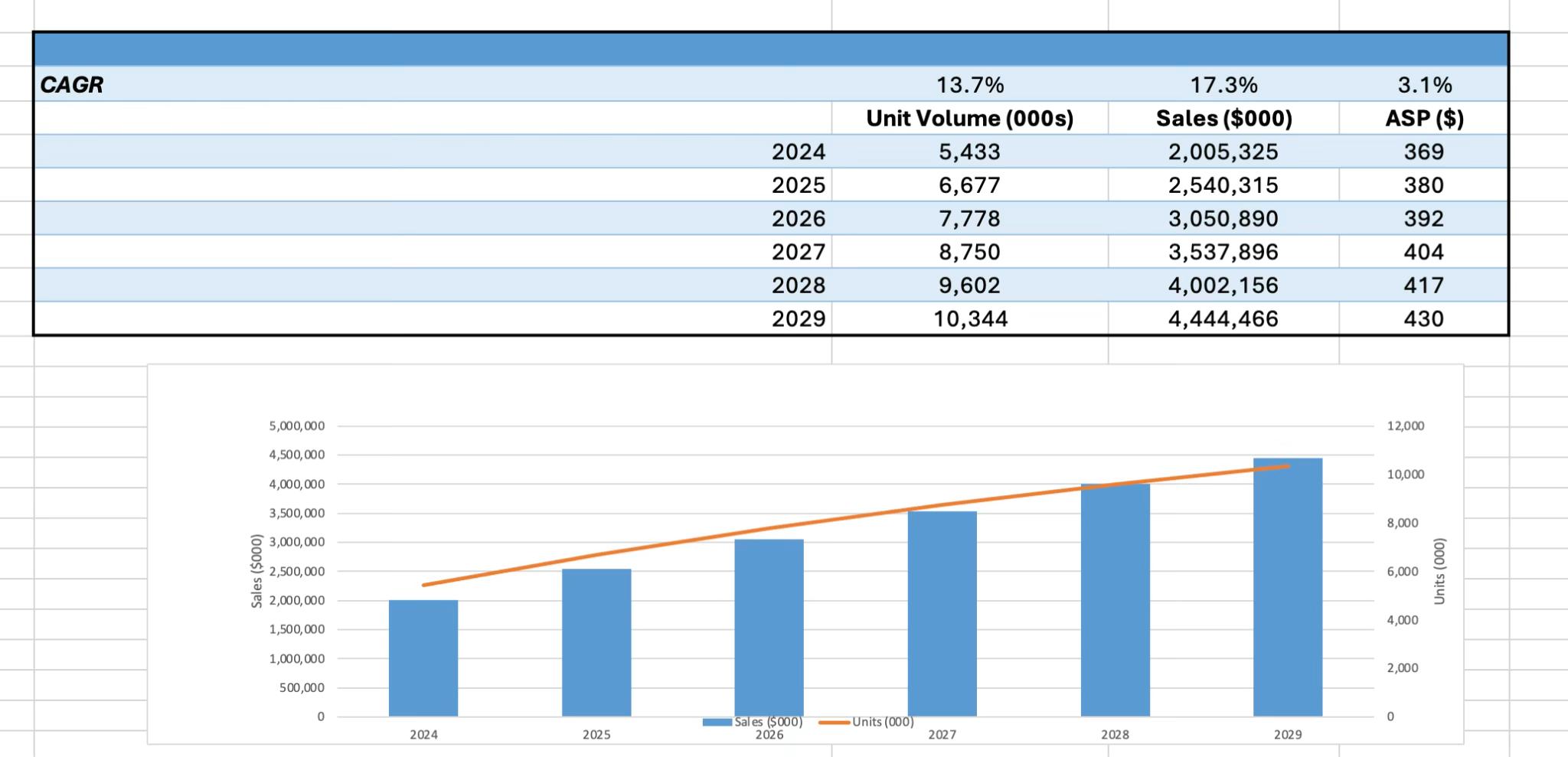Click the Units (000) secondary axis title
The image size is (1568, 757).
pos(1439,571)
